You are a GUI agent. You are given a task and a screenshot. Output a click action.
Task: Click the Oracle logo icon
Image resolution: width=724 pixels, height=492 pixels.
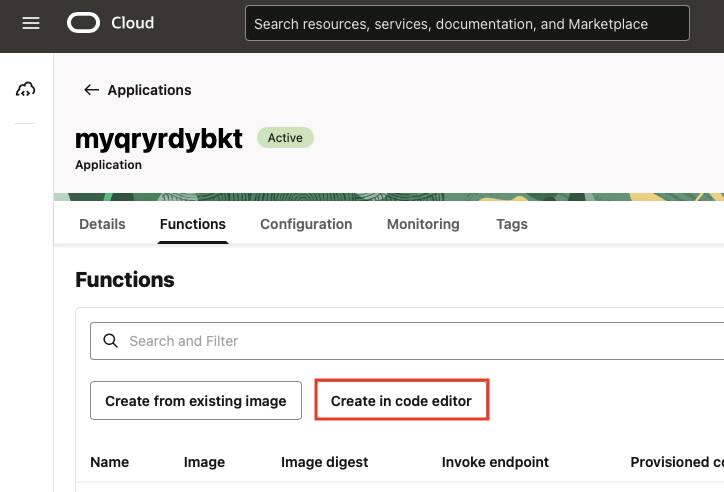tap(83, 23)
